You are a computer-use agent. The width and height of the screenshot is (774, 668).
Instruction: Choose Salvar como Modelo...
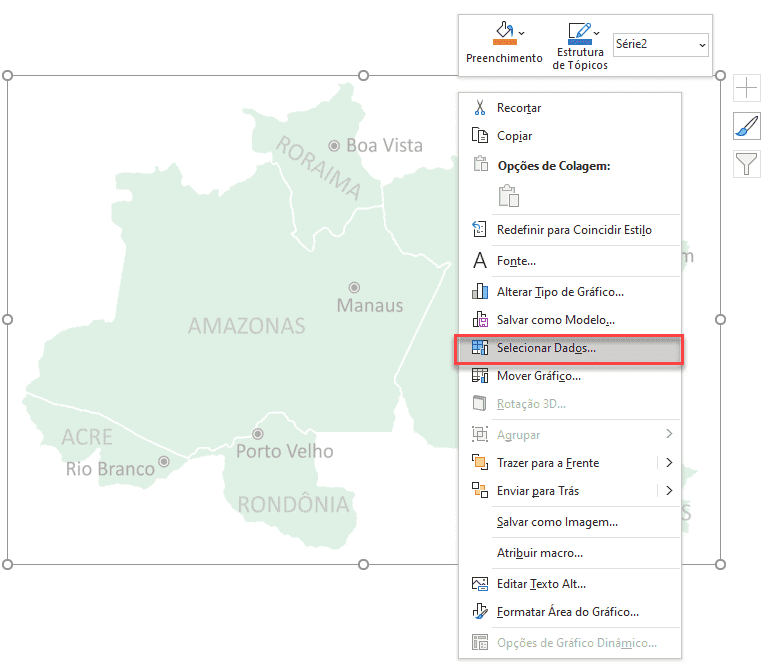point(570,319)
